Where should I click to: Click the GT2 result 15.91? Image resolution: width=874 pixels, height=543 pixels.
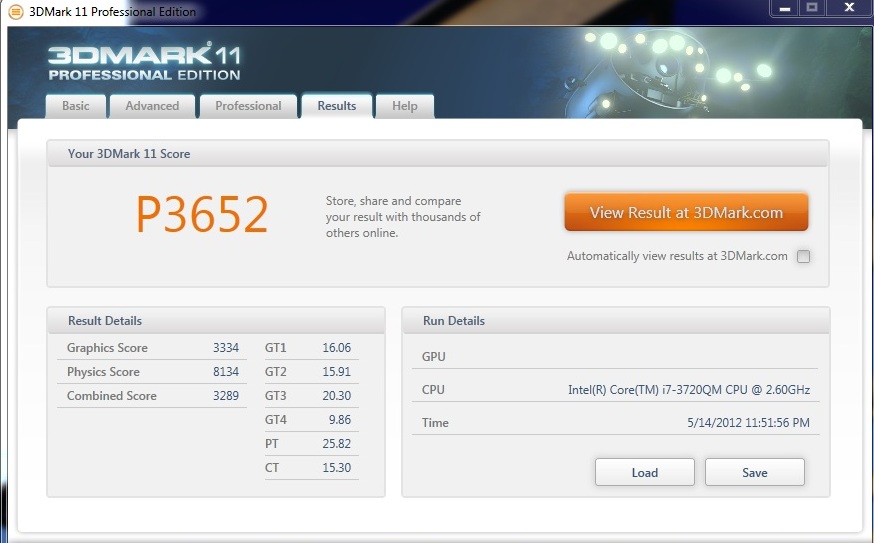point(337,372)
